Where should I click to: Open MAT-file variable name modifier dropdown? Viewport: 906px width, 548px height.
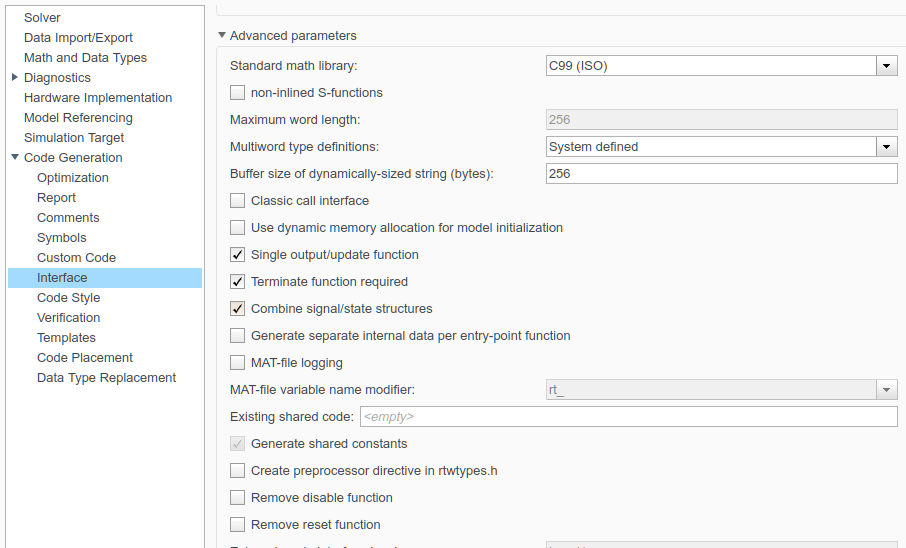(886, 390)
